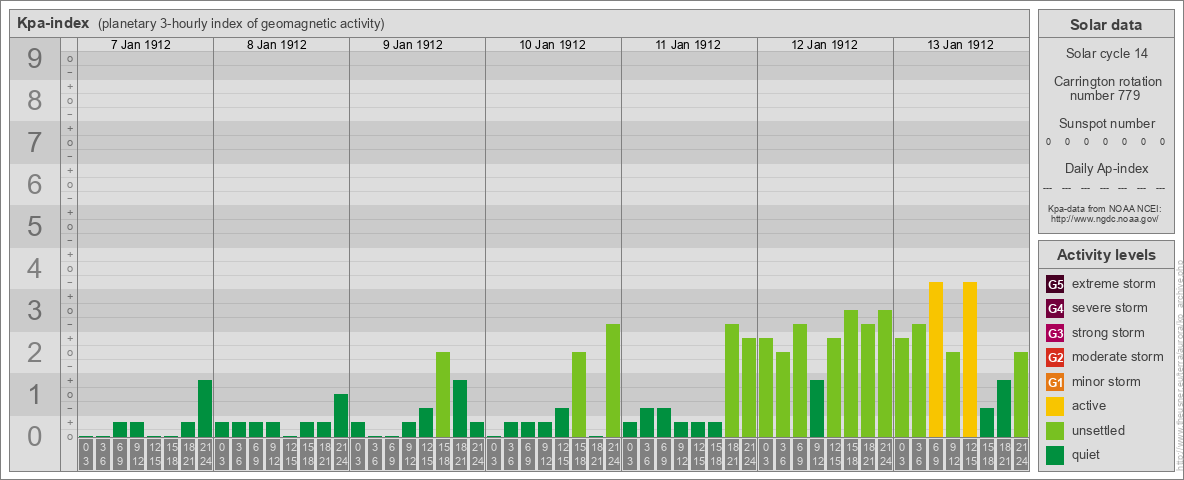Click the 13 Jan 21-24h unsettled bar
Screen dimensions: 1184x480
pyautogui.click(x=1021, y=394)
